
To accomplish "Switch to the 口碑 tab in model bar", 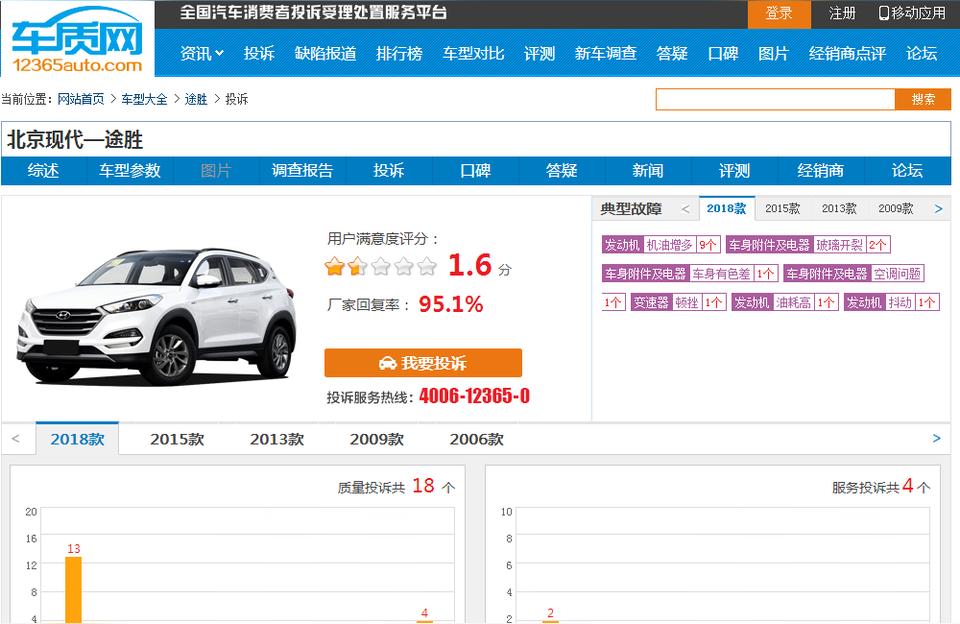I will pos(475,170).
